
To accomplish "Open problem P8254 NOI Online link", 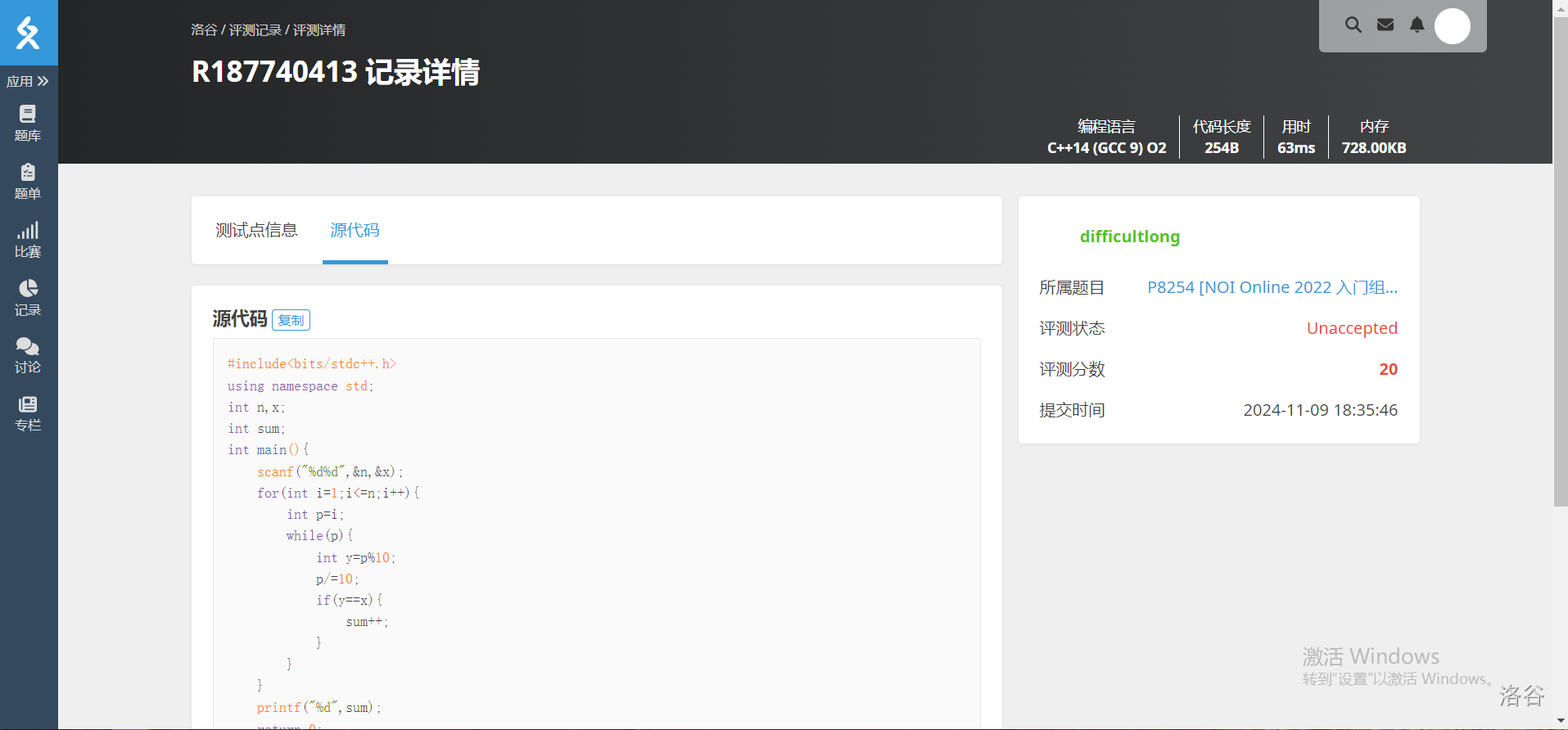I will point(1272,287).
